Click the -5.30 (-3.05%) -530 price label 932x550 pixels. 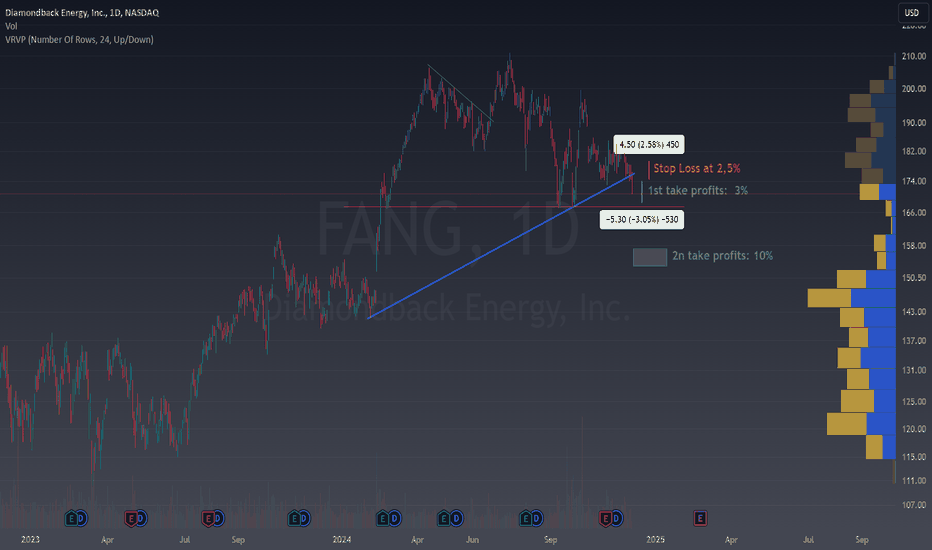tap(642, 218)
